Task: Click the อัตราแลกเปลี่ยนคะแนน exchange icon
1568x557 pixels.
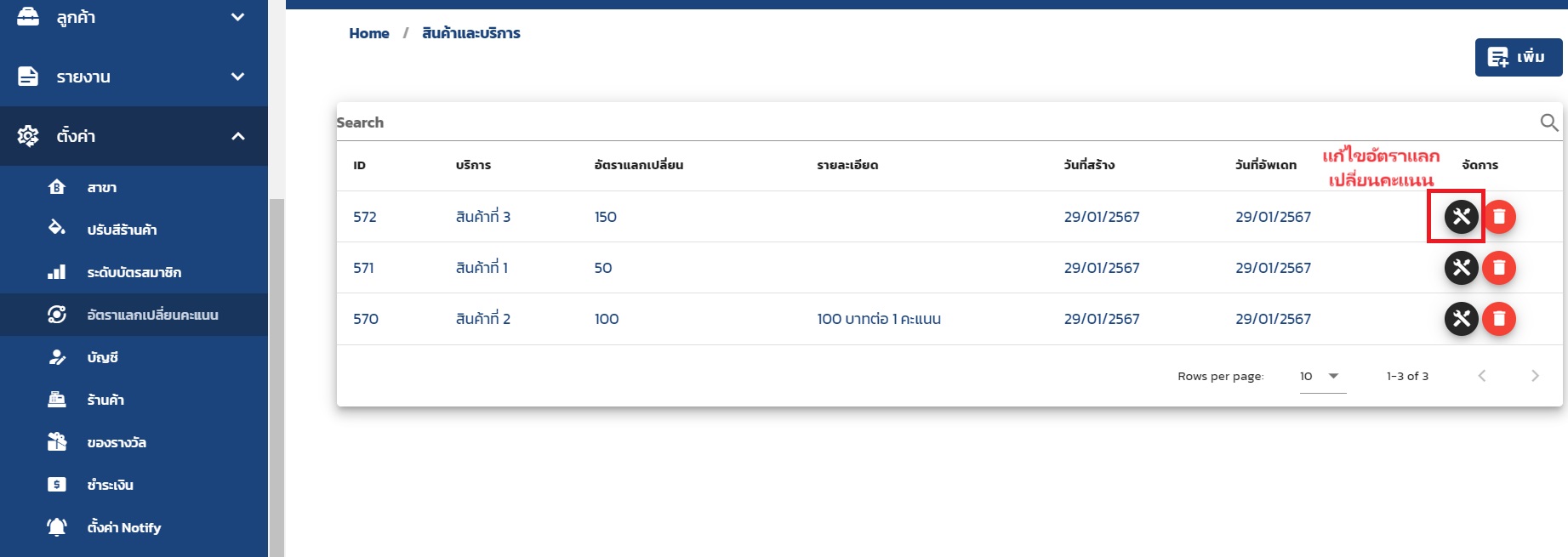Action: click(57, 315)
